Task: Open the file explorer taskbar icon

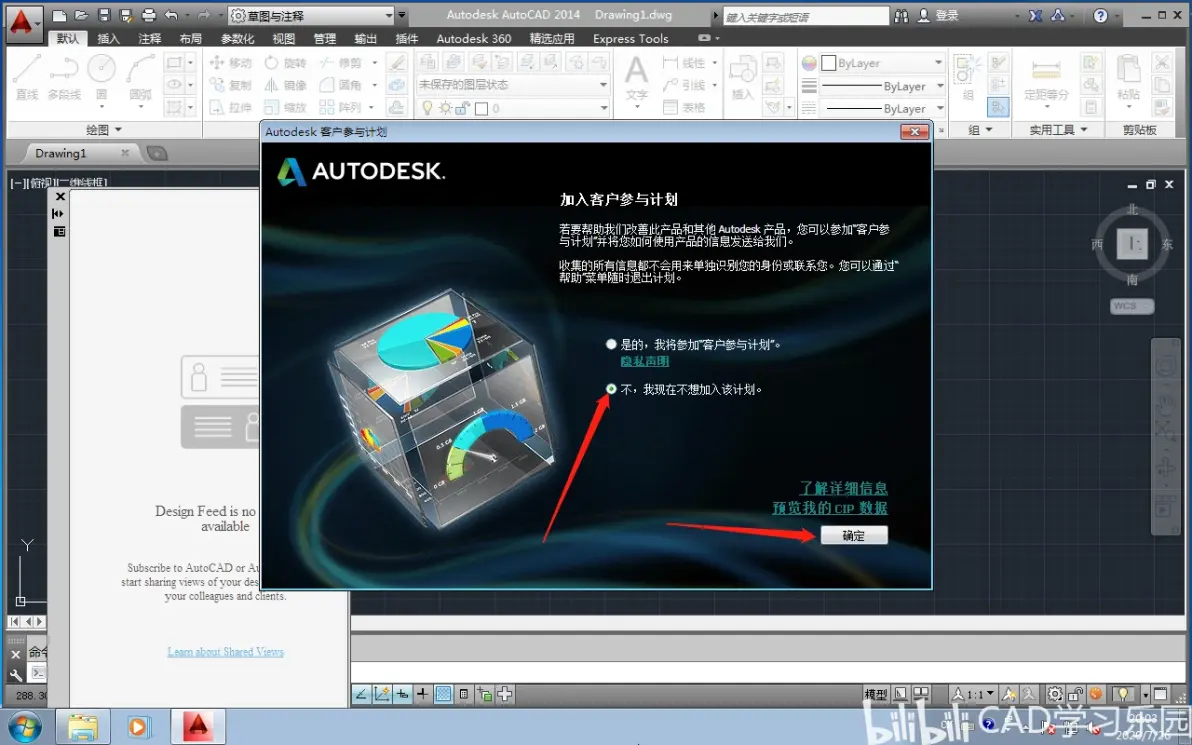Action: pyautogui.click(x=82, y=728)
